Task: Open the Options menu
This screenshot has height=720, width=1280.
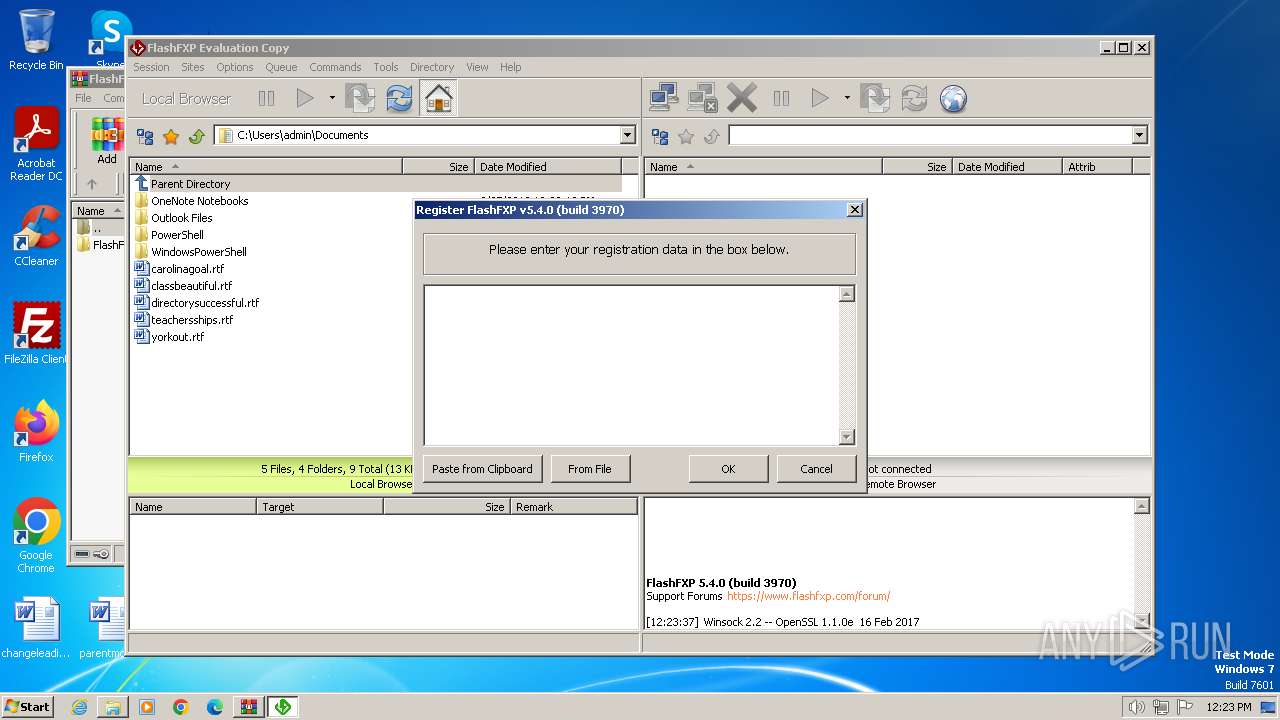Action: pyautogui.click(x=235, y=67)
